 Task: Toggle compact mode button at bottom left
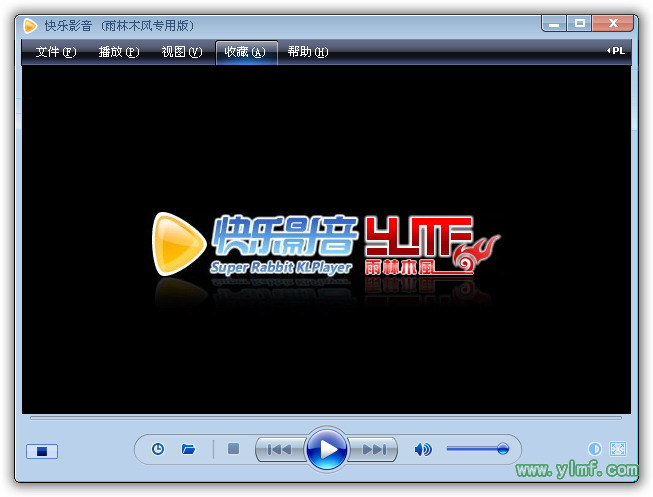pos(42,451)
